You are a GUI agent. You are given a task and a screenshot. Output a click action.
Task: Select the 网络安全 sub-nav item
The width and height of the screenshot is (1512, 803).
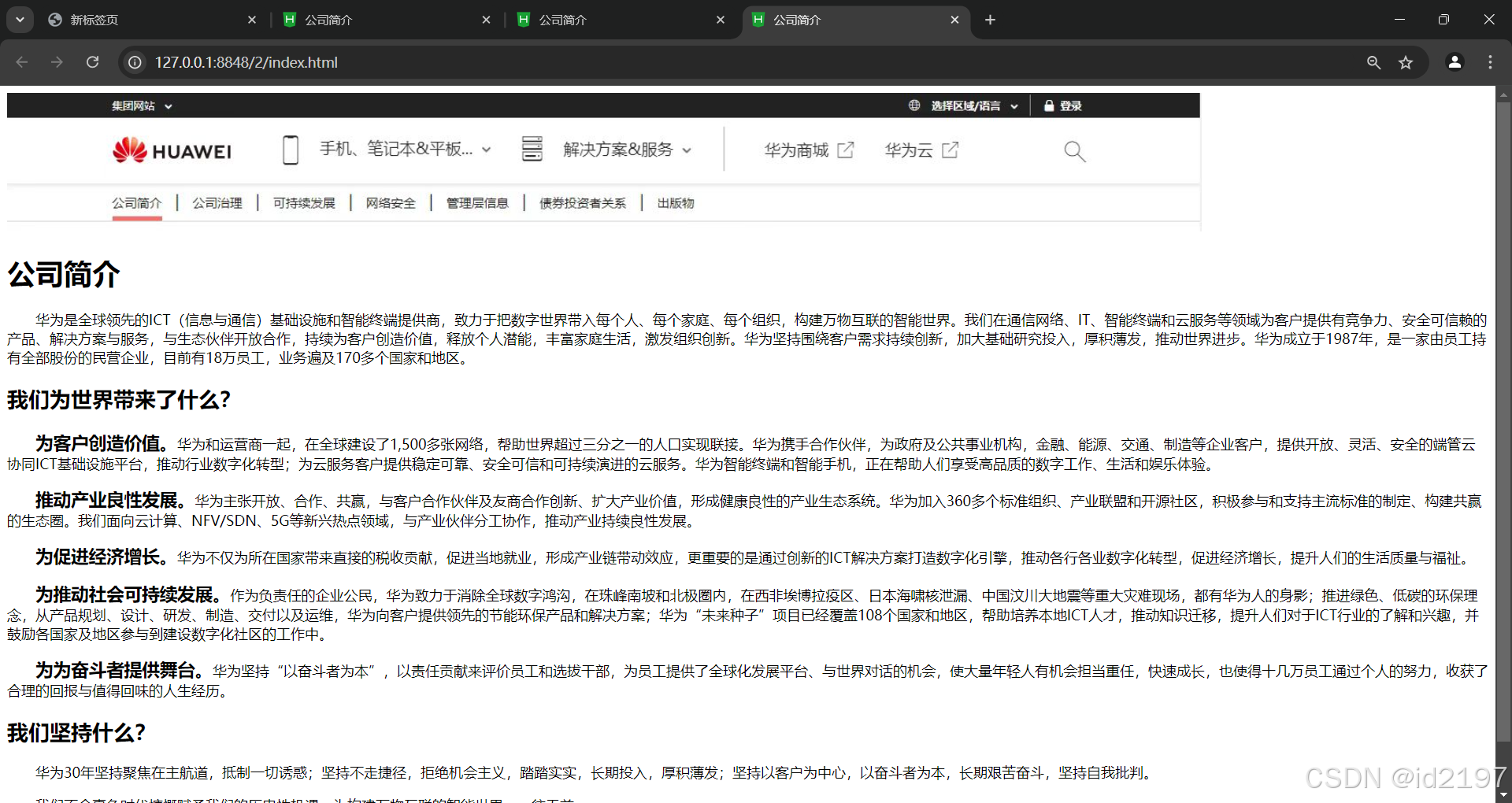391,203
